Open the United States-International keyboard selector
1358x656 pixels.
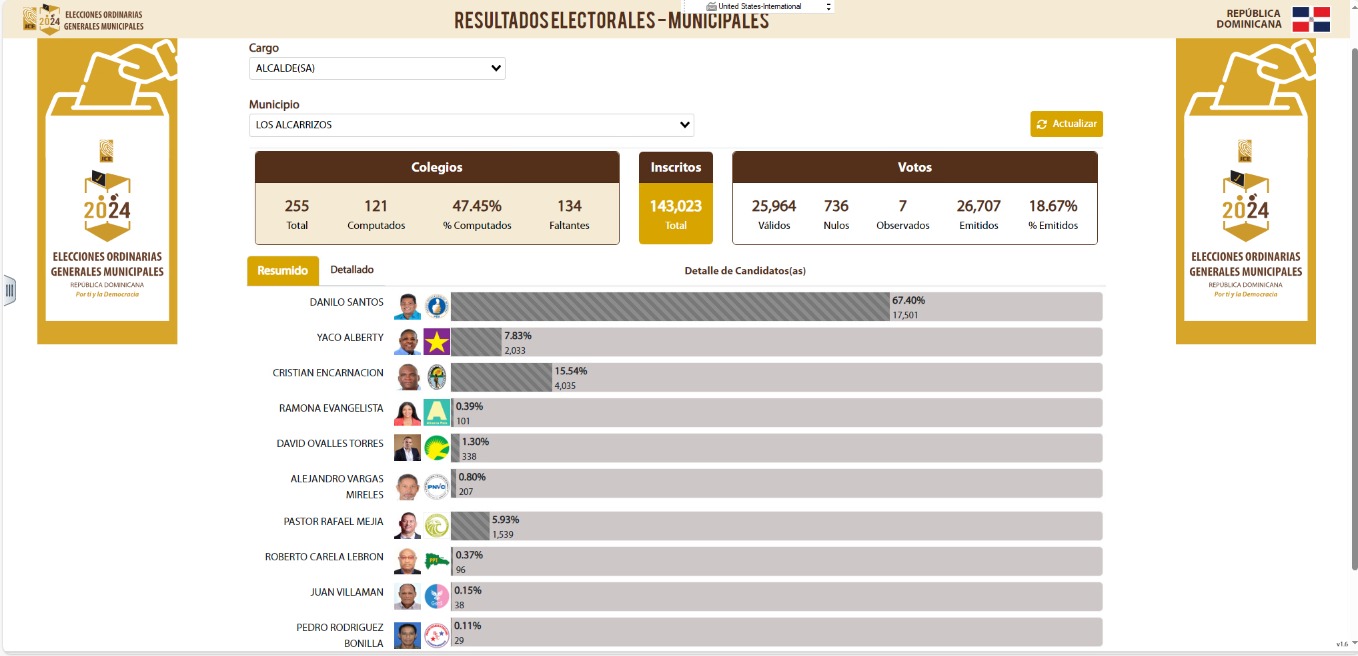tap(768, 6)
